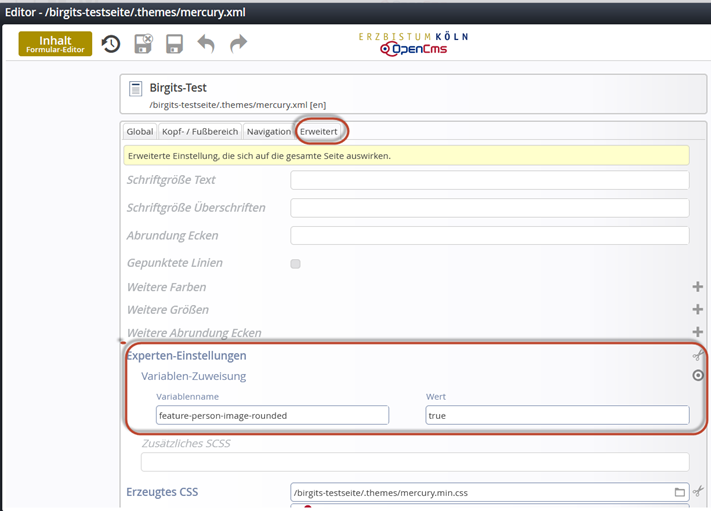Expand Weitere Abrundung Ecken with plus

(698, 332)
